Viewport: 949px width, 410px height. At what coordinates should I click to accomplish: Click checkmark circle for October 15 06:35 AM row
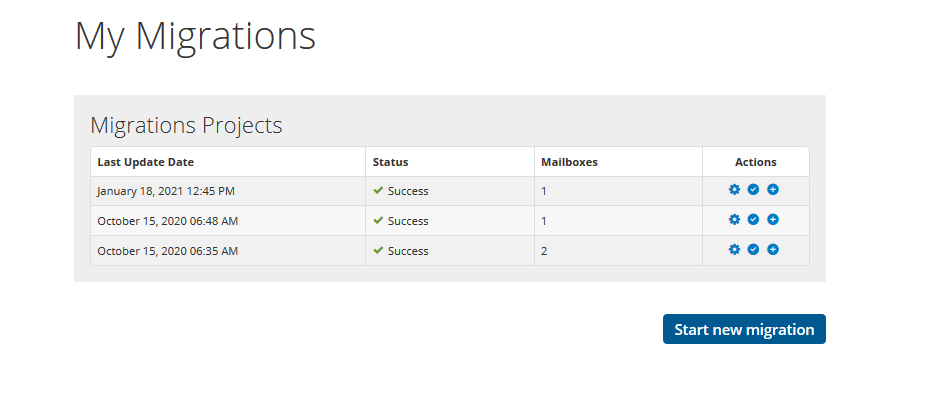tap(754, 250)
